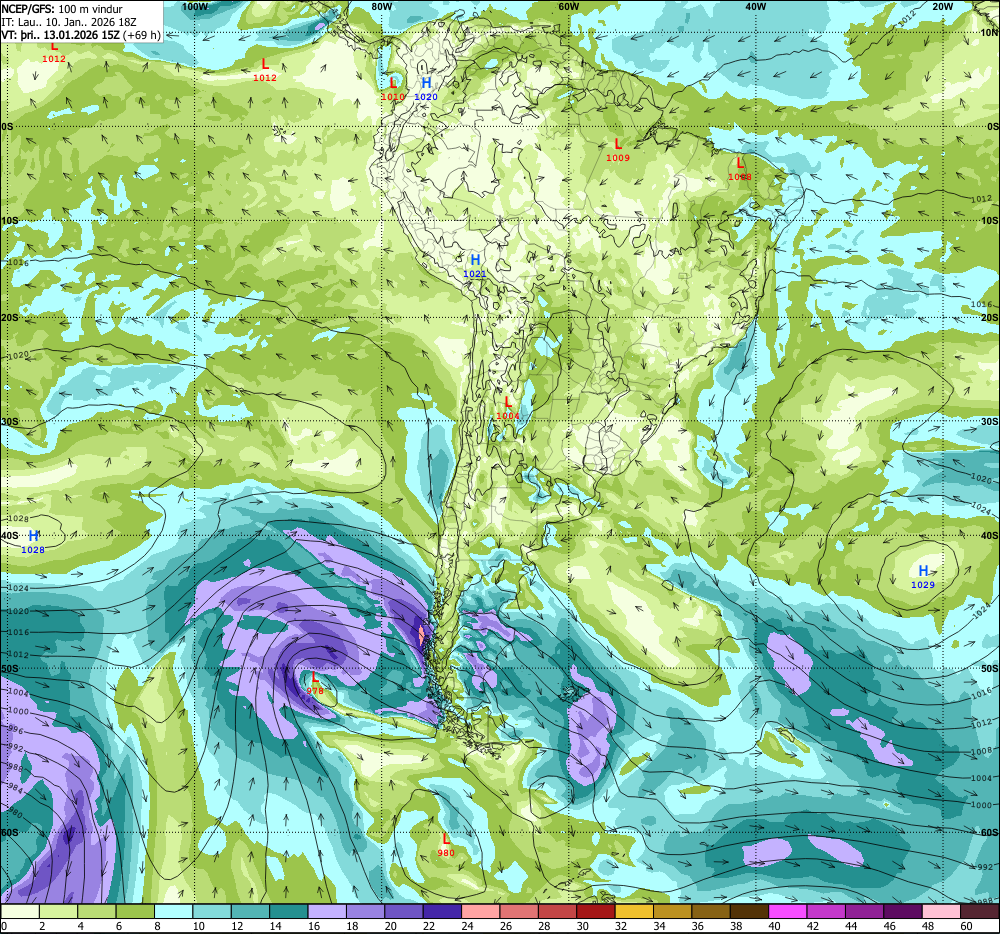This screenshot has height=934, width=1000.
Task: Pick the deep purple 46–48 legend swatch
Action: pyautogui.click(x=902, y=911)
